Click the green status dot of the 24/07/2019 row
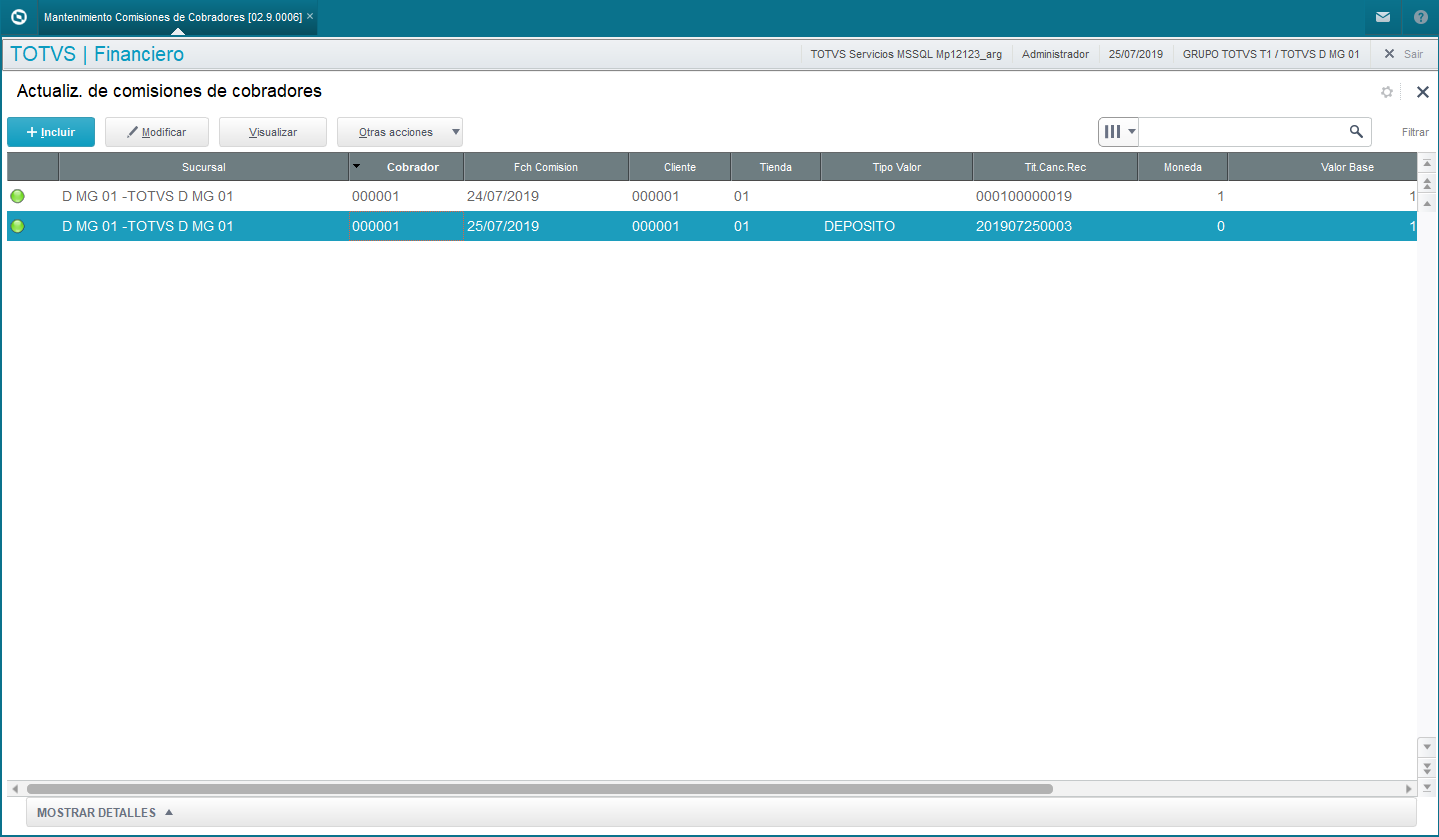The height and width of the screenshot is (837, 1439). [x=17, y=196]
